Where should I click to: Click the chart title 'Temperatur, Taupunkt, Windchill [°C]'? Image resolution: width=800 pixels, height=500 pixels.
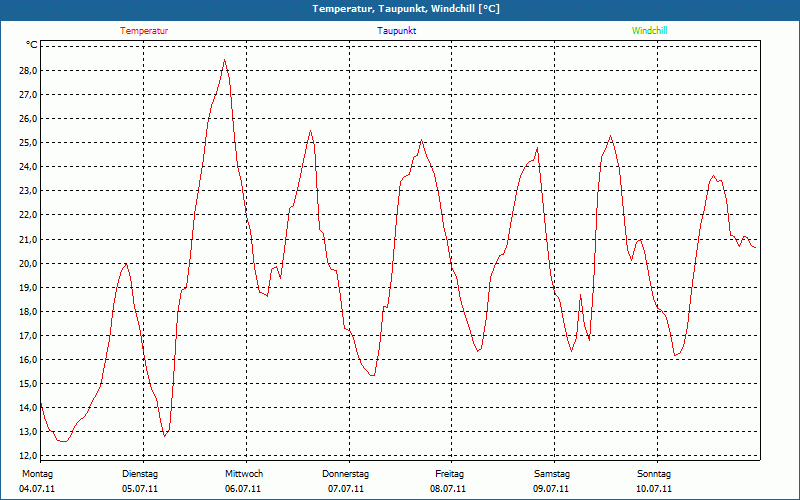click(x=406, y=9)
